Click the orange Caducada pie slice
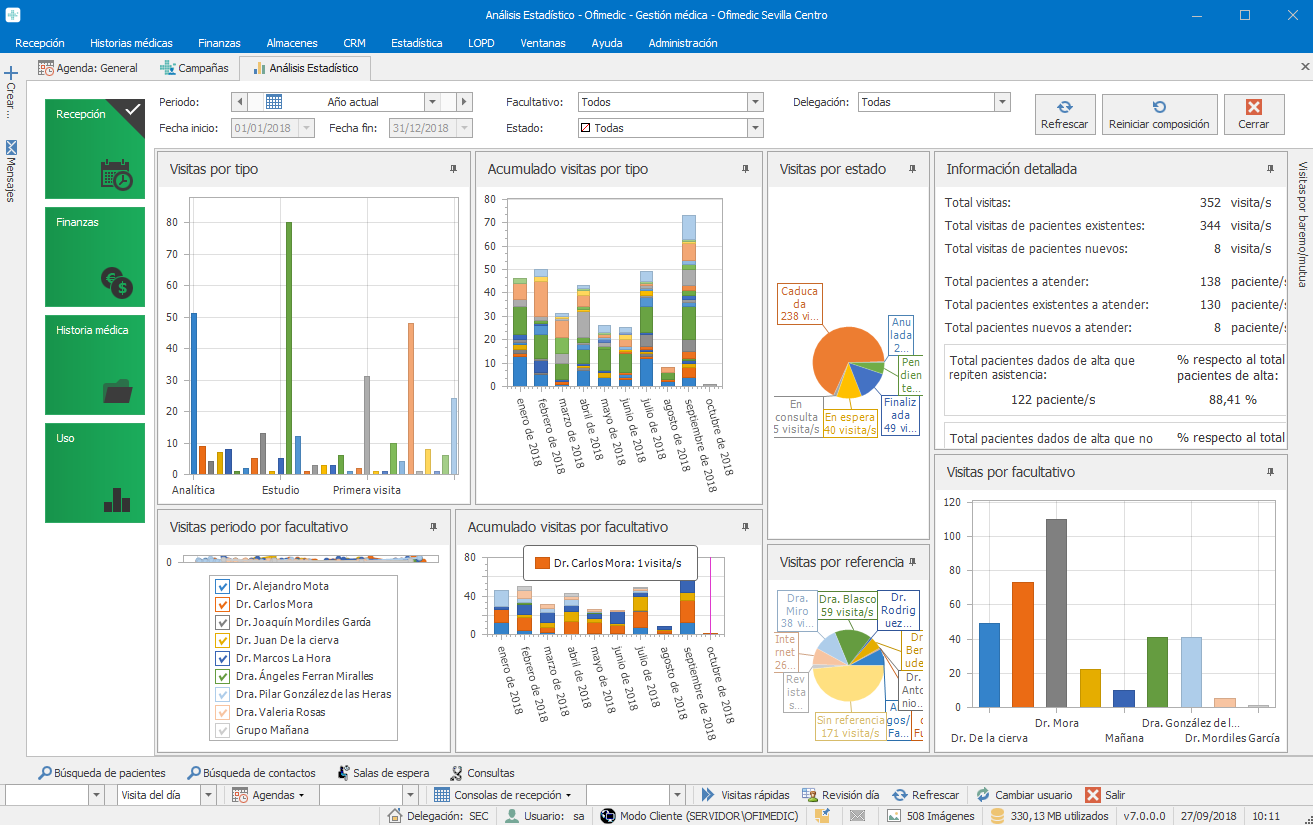Viewport: 1313px width, 825px height. coord(838,355)
